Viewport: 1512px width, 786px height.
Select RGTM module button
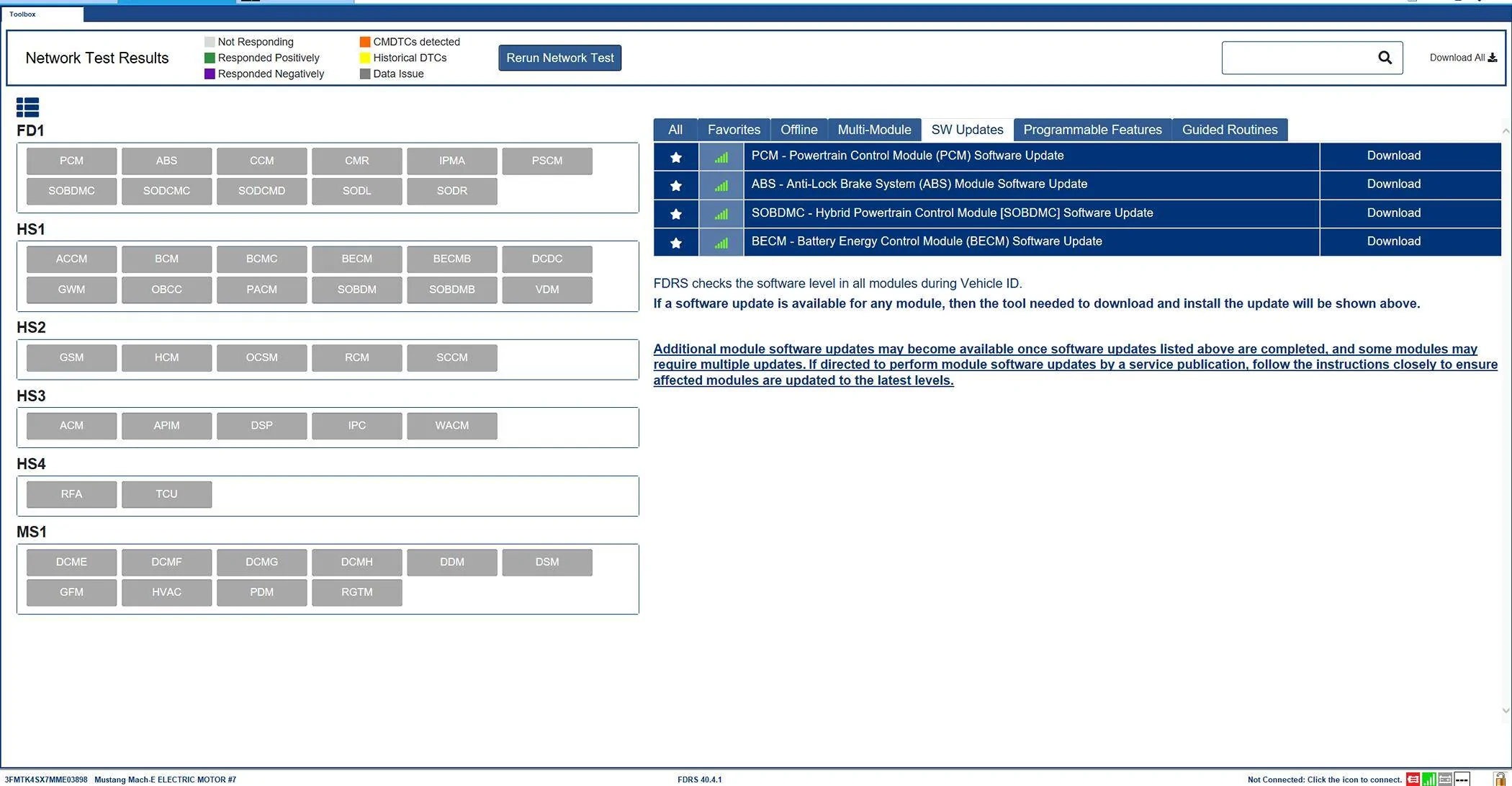pos(356,592)
